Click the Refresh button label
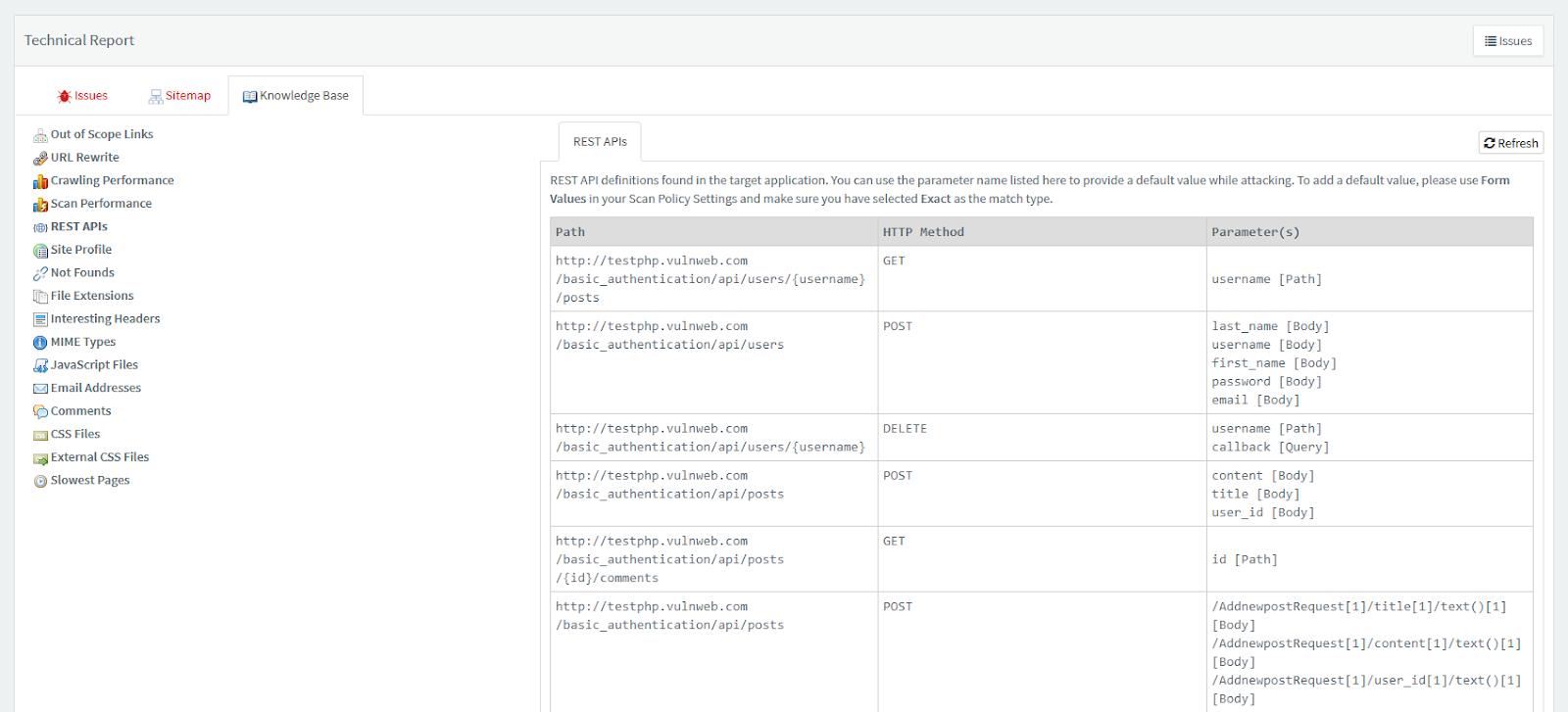Image resolution: width=1568 pixels, height=712 pixels. pyautogui.click(x=1518, y=143)
